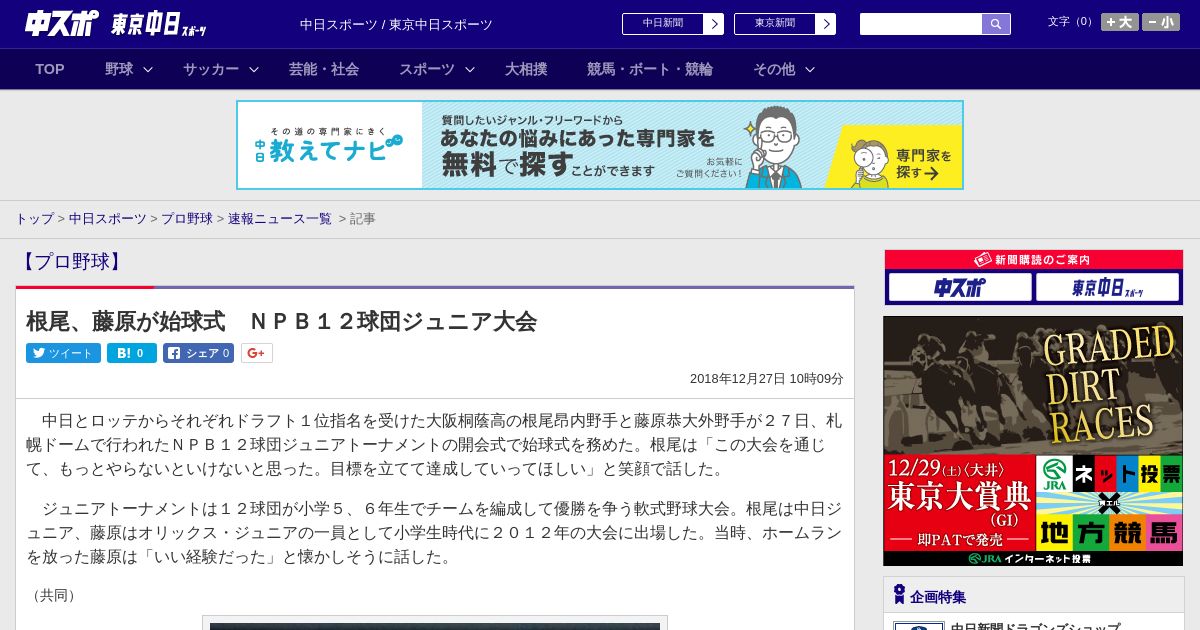Click 東京中日 subscription button in sidebar
This screenshot has width=1200, height=630.
(1107, 287)
